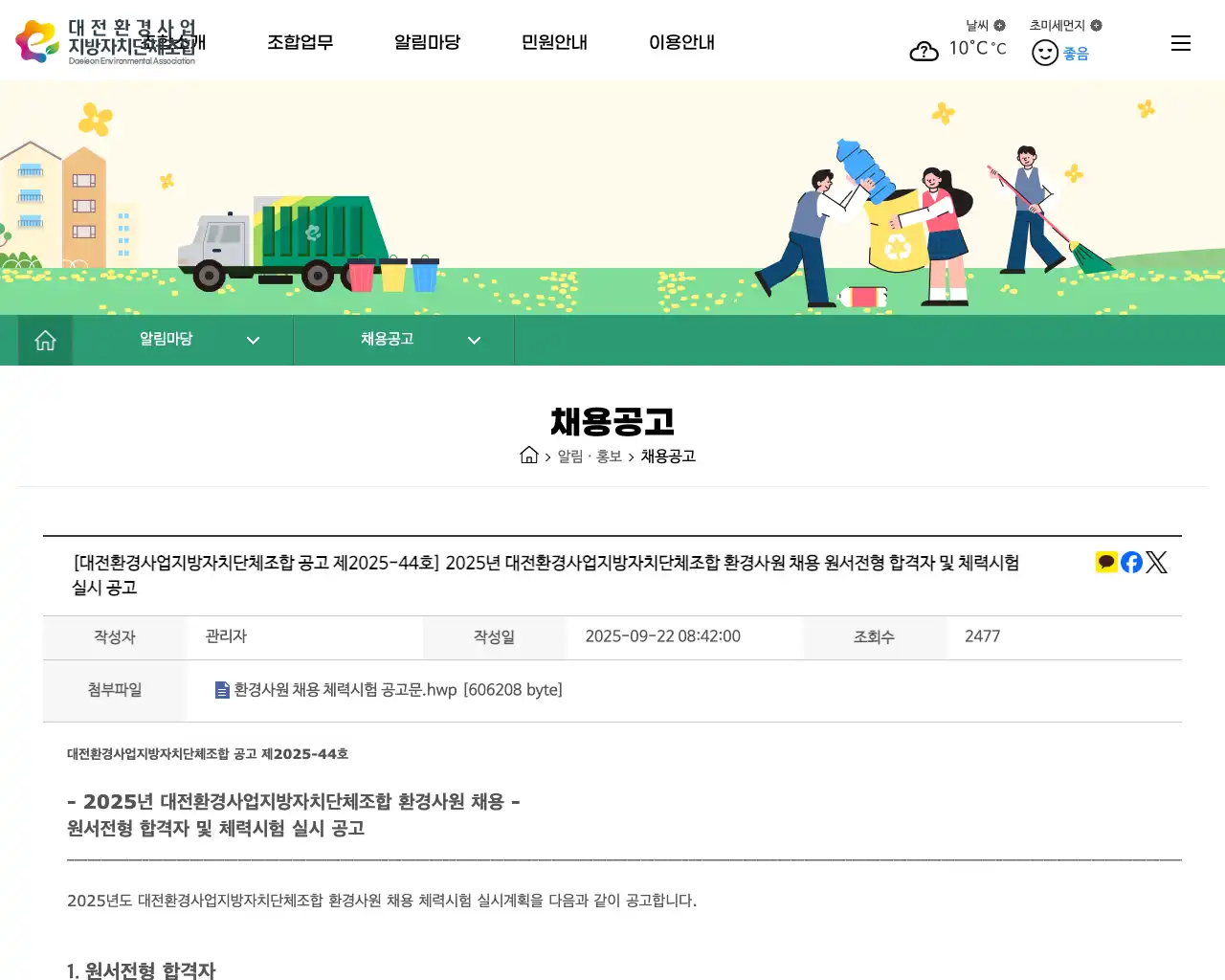Click the document icon next to the hwp attachment
Image resolution: width=1225 pixels, height=980 pixels.
coord(220,689)
